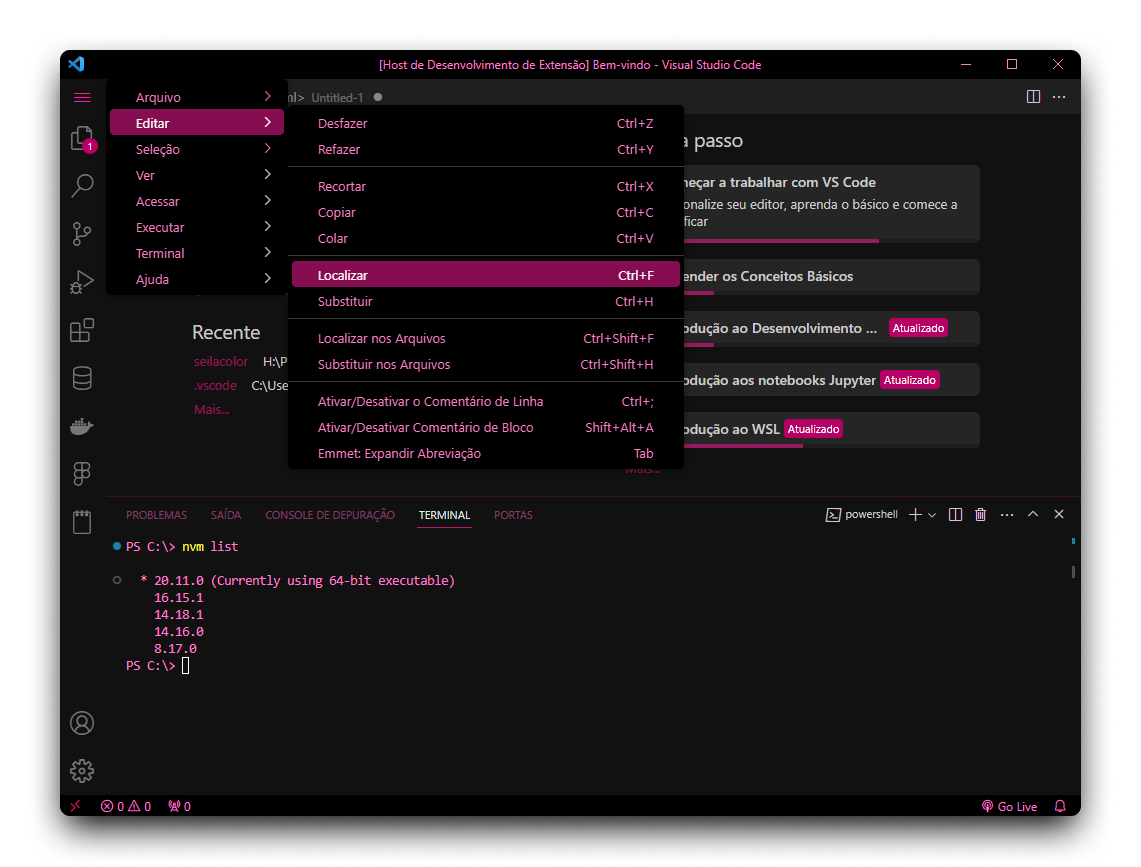Open the Run and Debug view
Image resolution: width=1141 pixels, height=867 pixels.
point(82,282)
